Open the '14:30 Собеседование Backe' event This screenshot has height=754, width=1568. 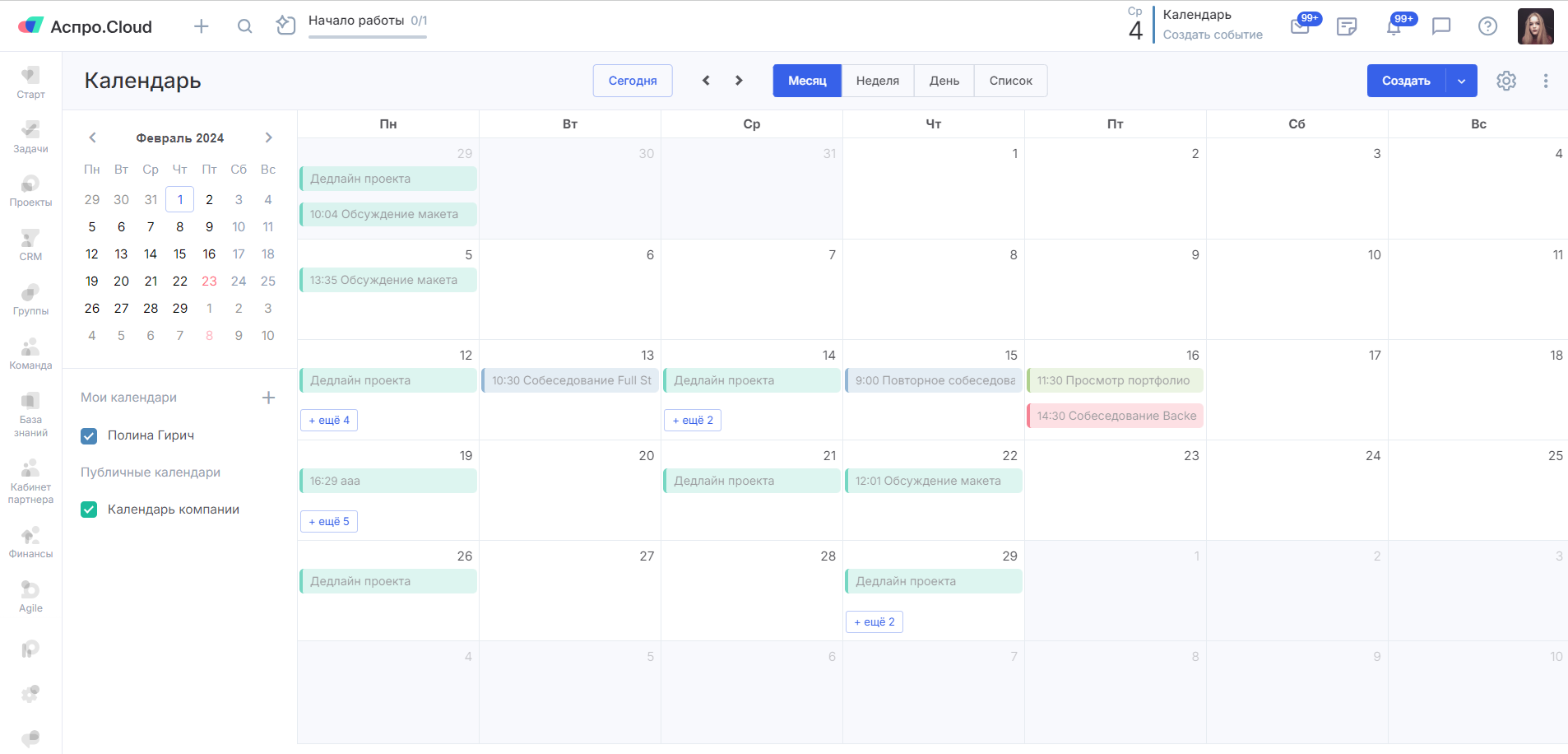pyautogui.click(x=1115, y=416)
